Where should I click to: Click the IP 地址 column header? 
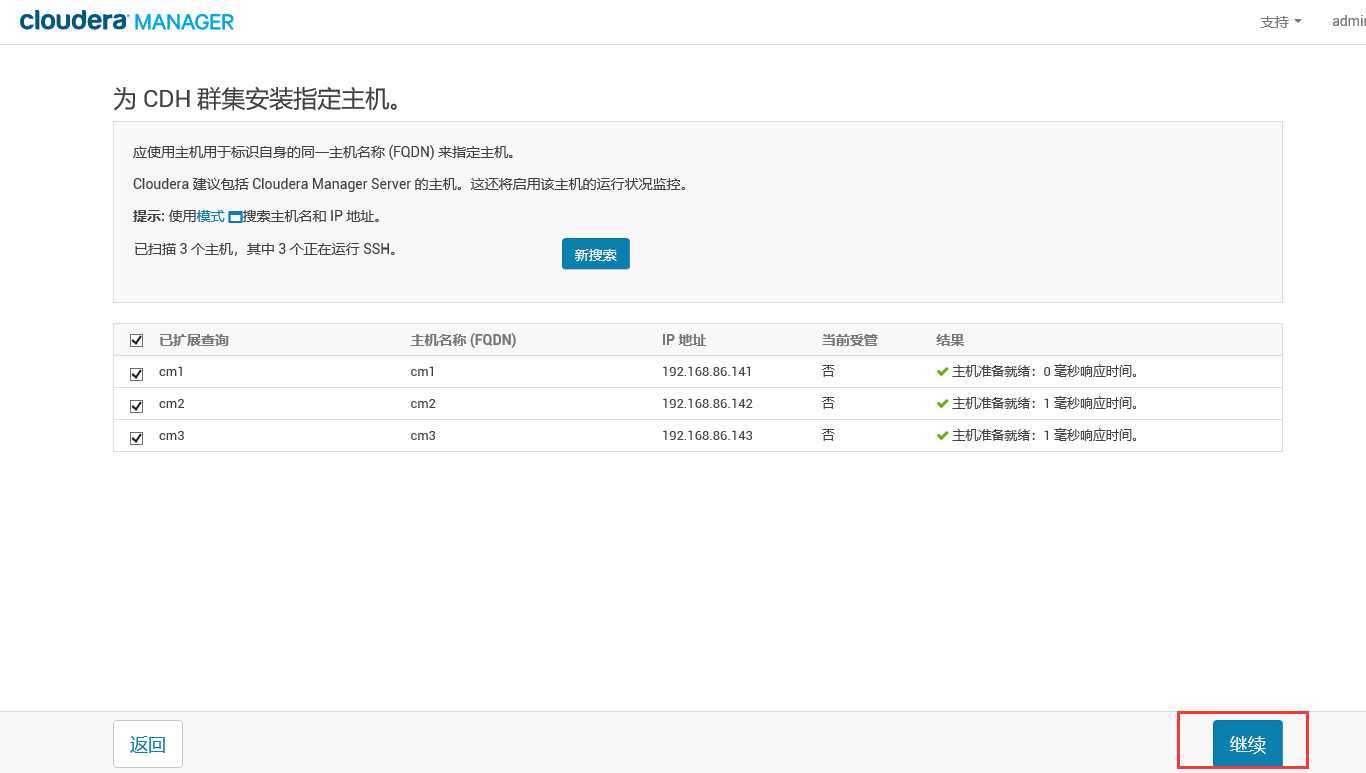684,340
